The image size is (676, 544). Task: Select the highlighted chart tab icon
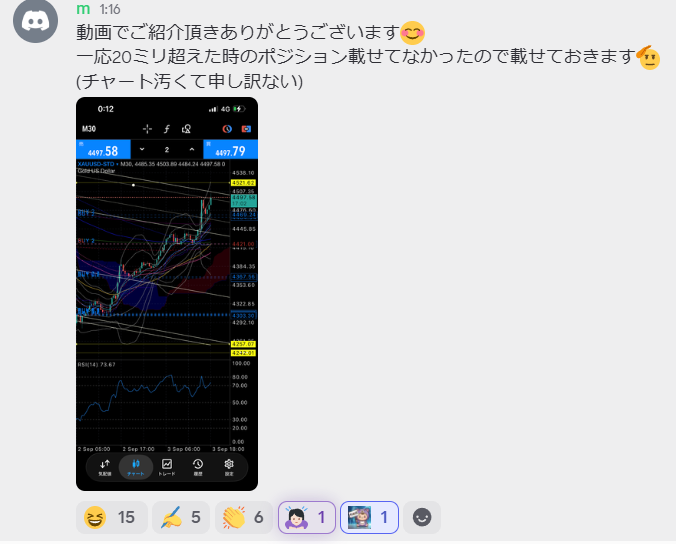coord(136,467)
